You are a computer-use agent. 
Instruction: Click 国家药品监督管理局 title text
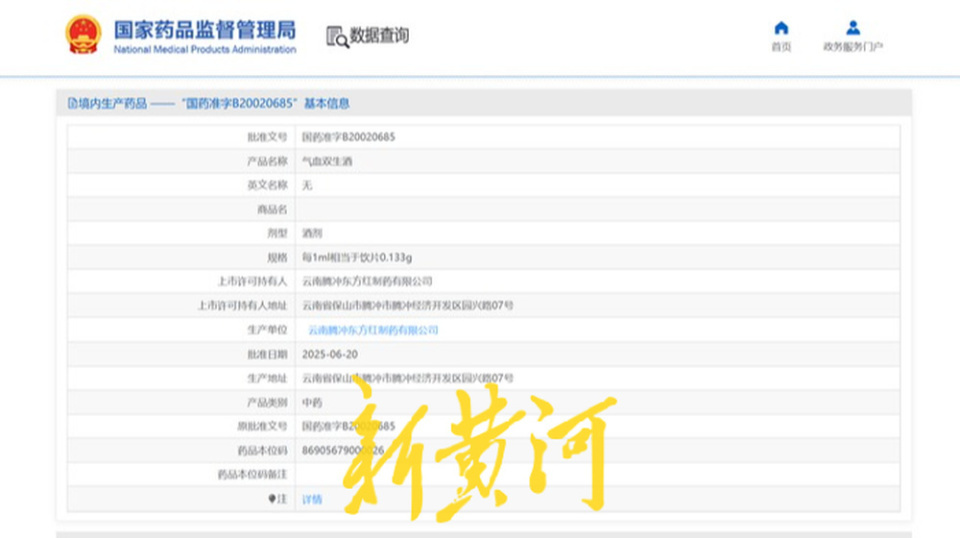[x=204, y=29]
